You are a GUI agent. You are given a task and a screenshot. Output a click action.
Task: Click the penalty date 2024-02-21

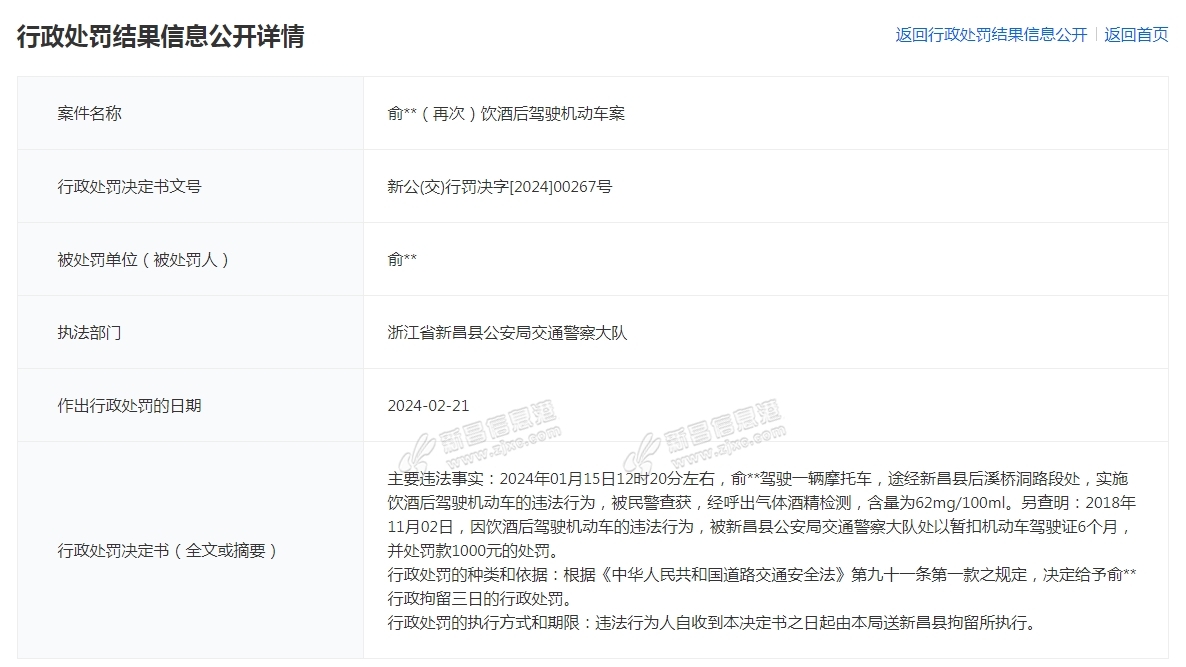click(x=428, y=406)
